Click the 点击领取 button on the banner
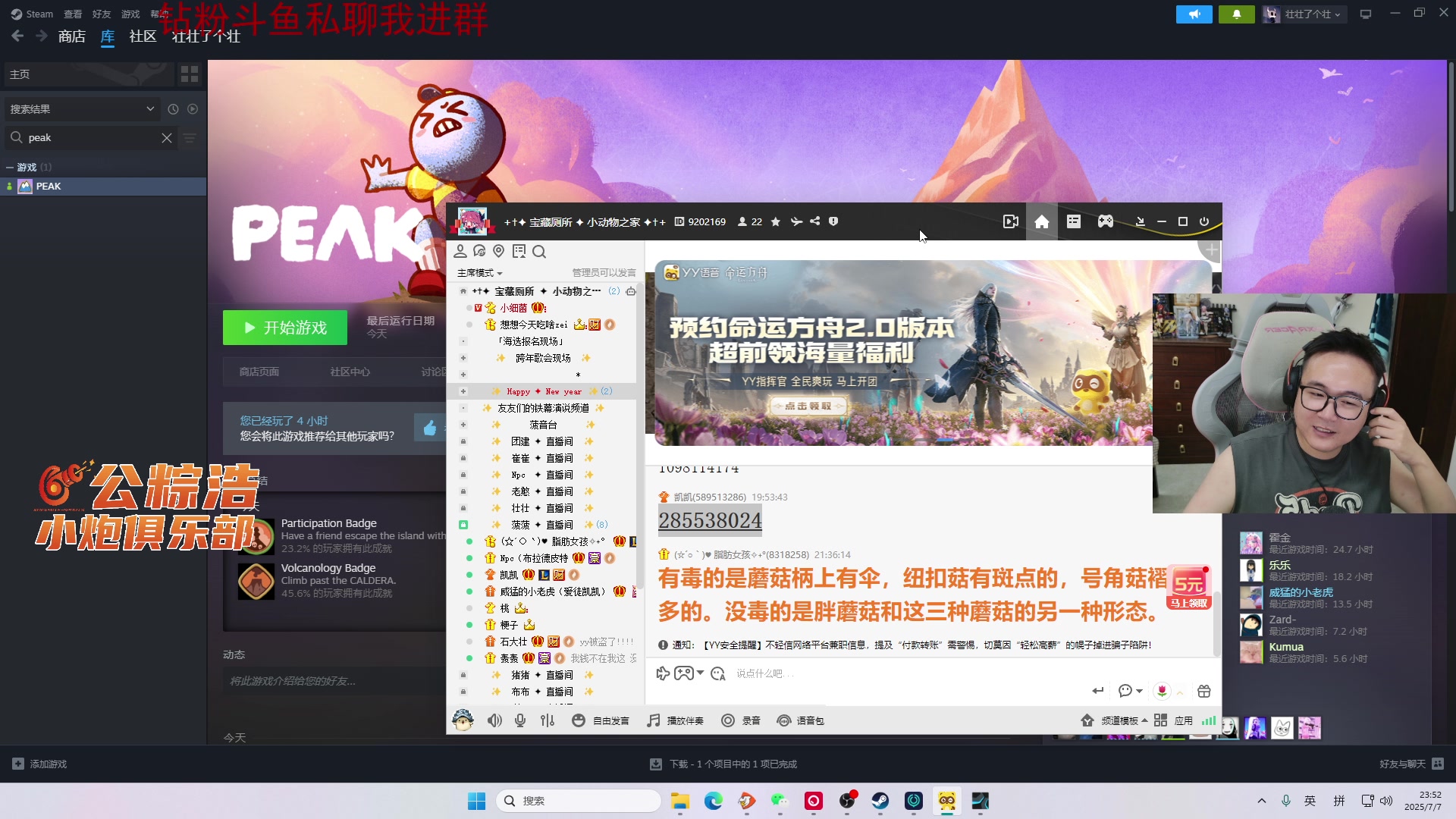 click(808, 406)
